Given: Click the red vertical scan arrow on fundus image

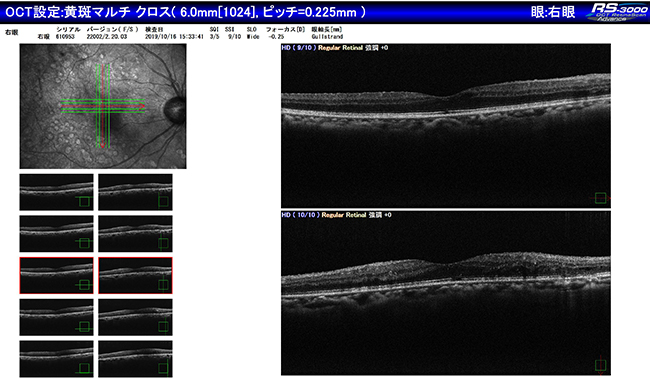Looking at the screenshot, I should coord(102,106).
